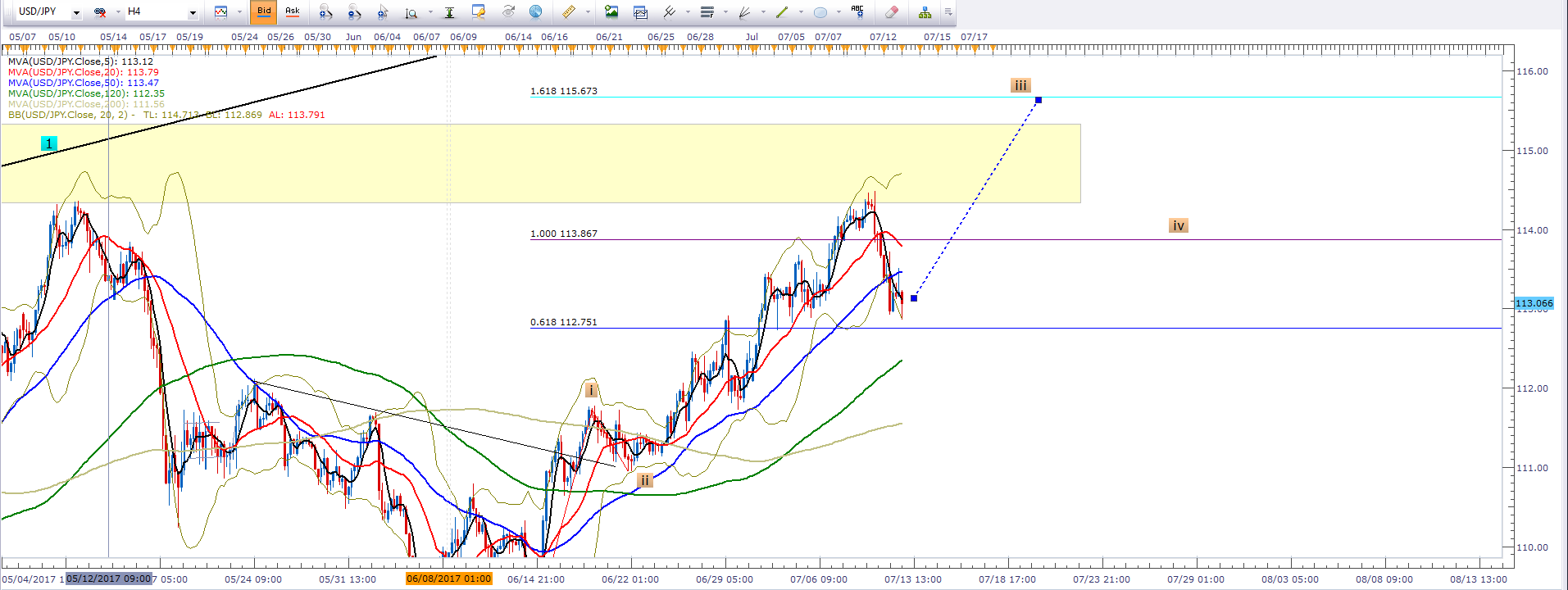Select the ruler measurement tool

568,12
